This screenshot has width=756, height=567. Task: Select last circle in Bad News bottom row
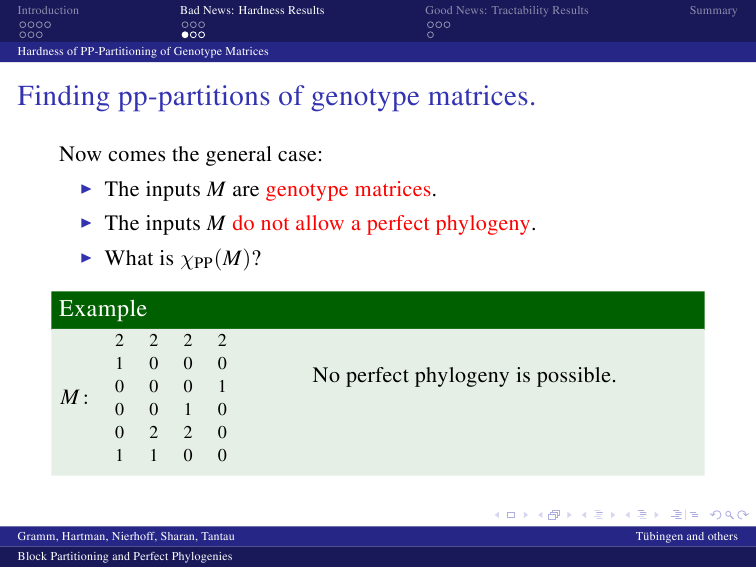(202, 35)
